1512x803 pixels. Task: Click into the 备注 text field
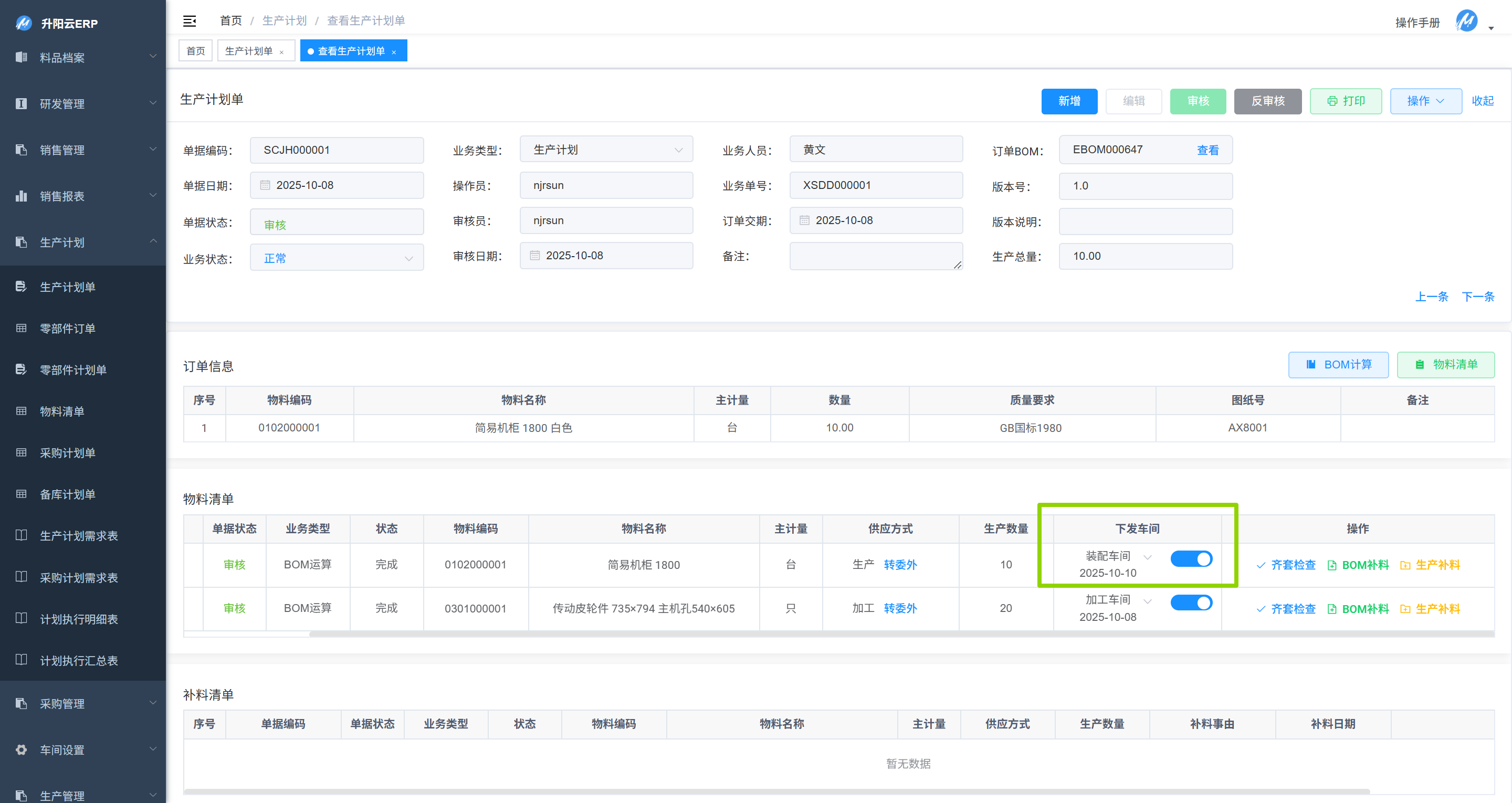[875, 256]
